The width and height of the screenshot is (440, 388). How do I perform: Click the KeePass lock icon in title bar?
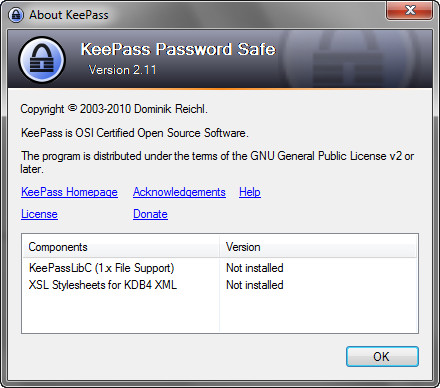(16, 15)
